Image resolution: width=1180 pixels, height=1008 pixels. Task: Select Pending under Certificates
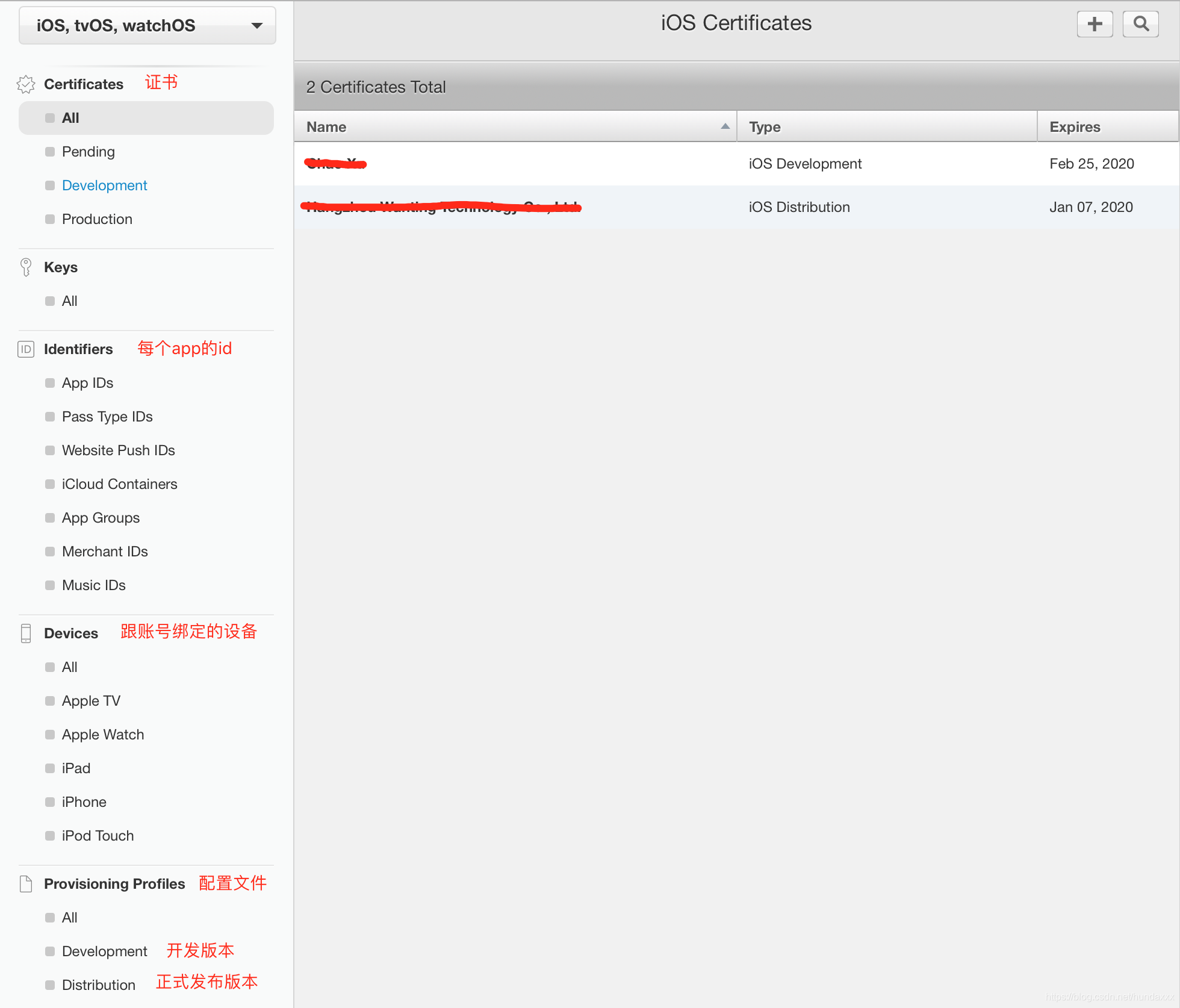(x=88, y=152)
